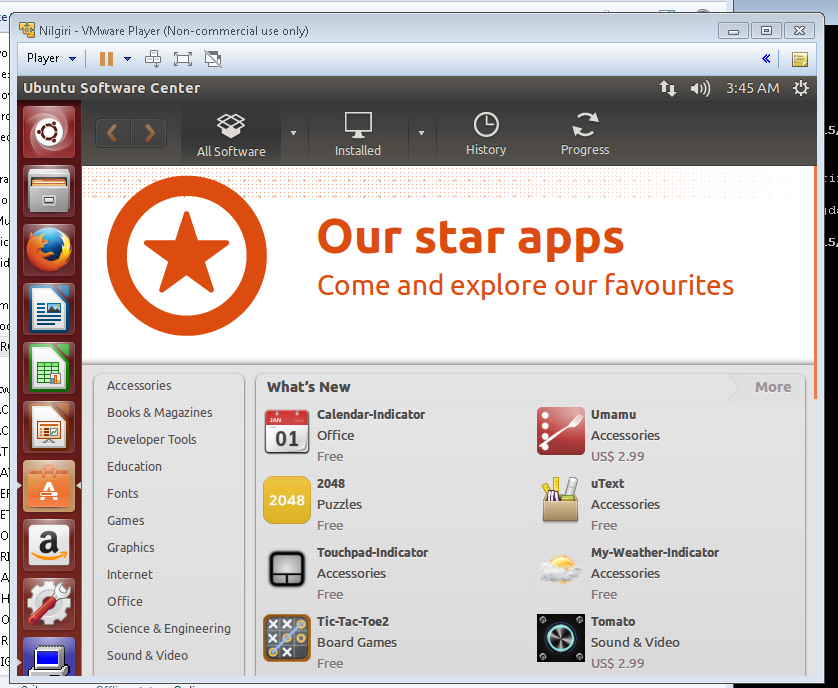
Task: Click More in What's New section
Action: click(773, 387)
